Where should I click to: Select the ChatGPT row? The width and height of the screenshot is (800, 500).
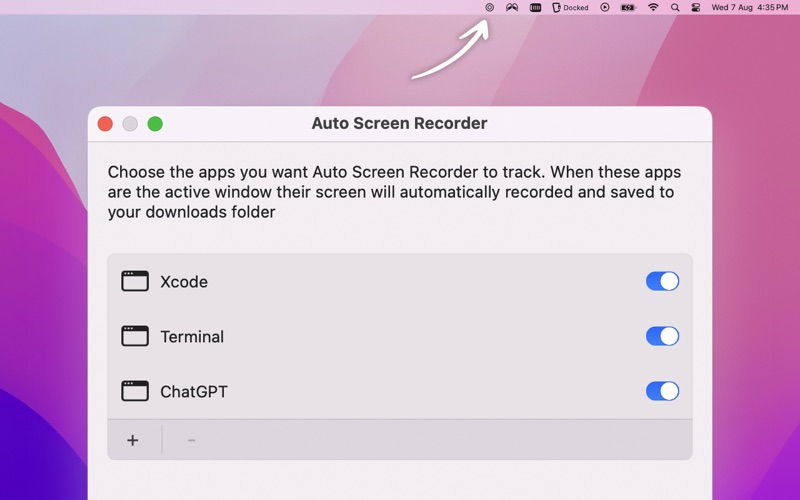400,391
